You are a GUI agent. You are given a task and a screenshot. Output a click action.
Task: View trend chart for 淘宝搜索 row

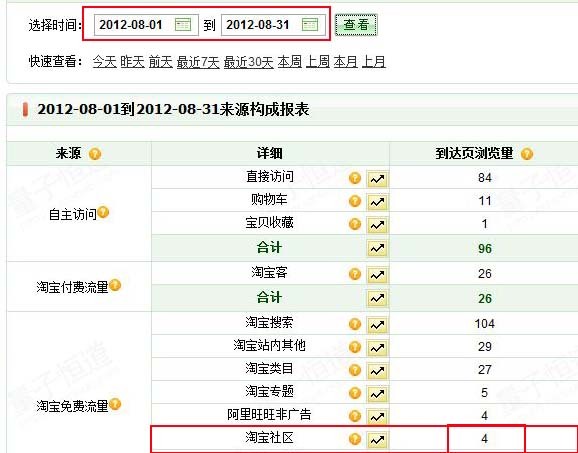pos(377,324)
